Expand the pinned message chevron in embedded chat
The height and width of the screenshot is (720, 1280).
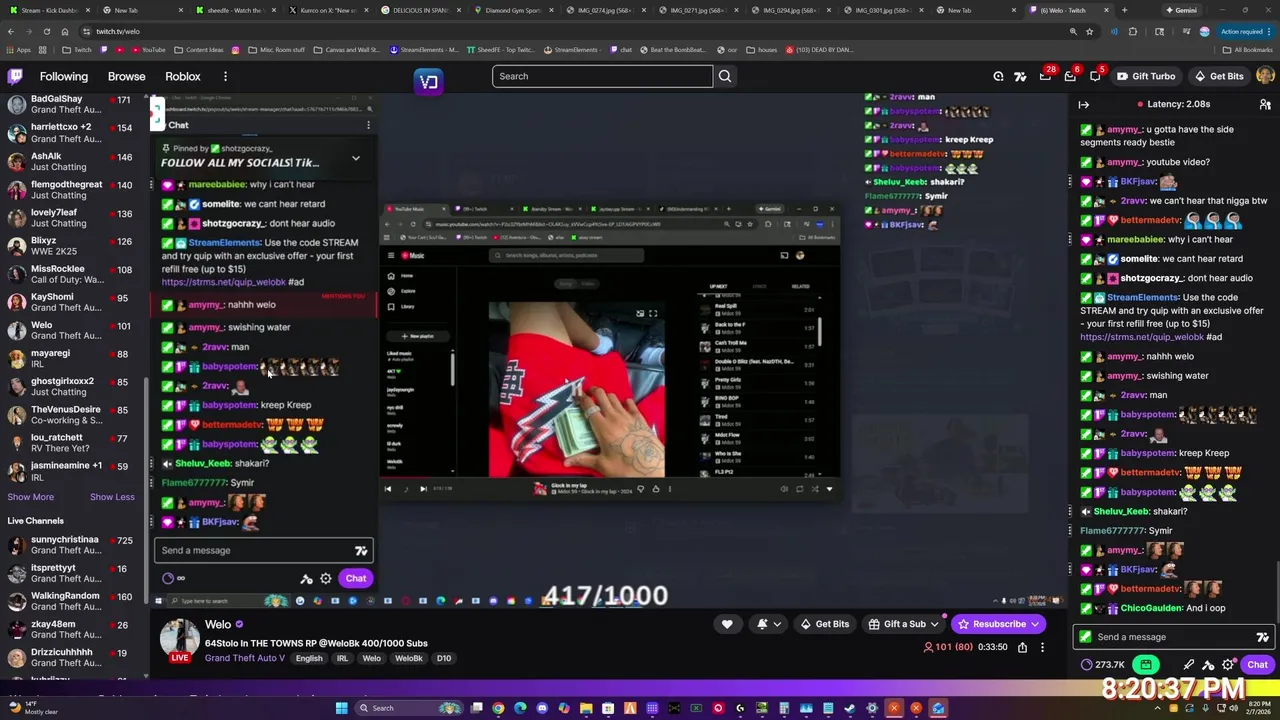click(355, 158)
